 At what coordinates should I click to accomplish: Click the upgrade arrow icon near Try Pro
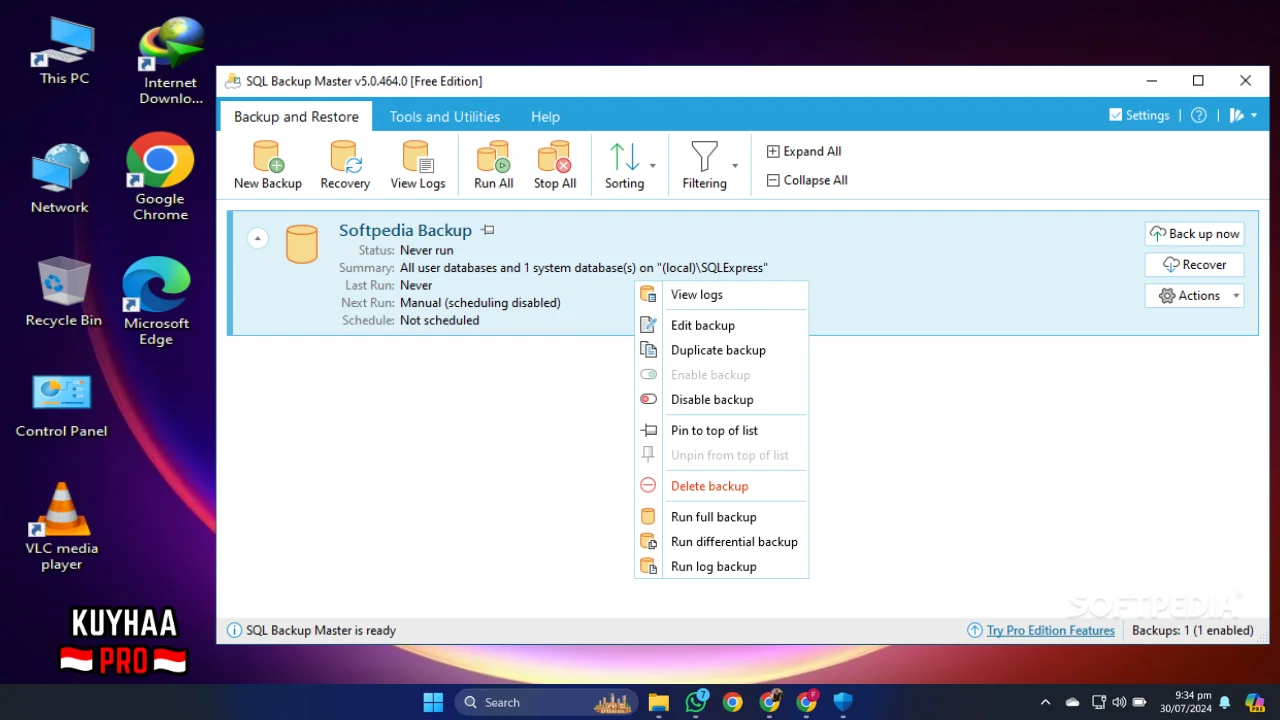click(x=974, y=630)
